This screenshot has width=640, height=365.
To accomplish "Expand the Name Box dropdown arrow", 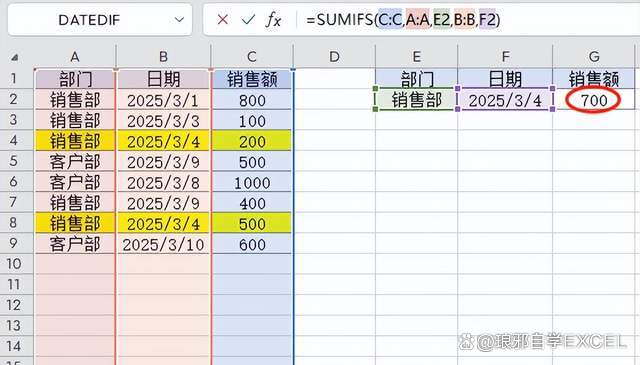I will click(179, 20).
